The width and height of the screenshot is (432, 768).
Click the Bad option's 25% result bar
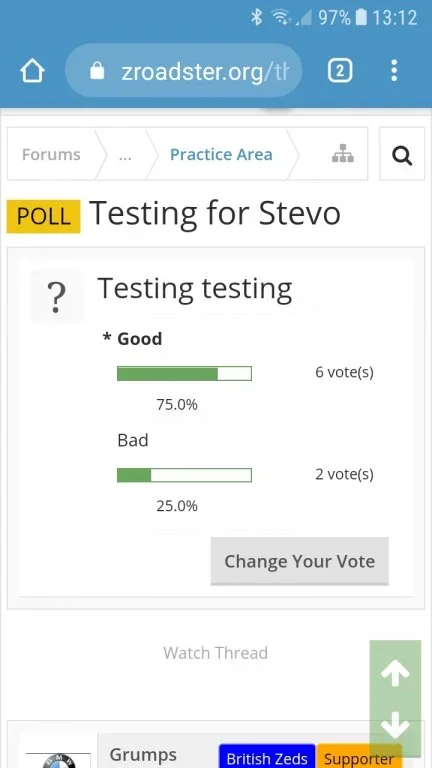184,475
